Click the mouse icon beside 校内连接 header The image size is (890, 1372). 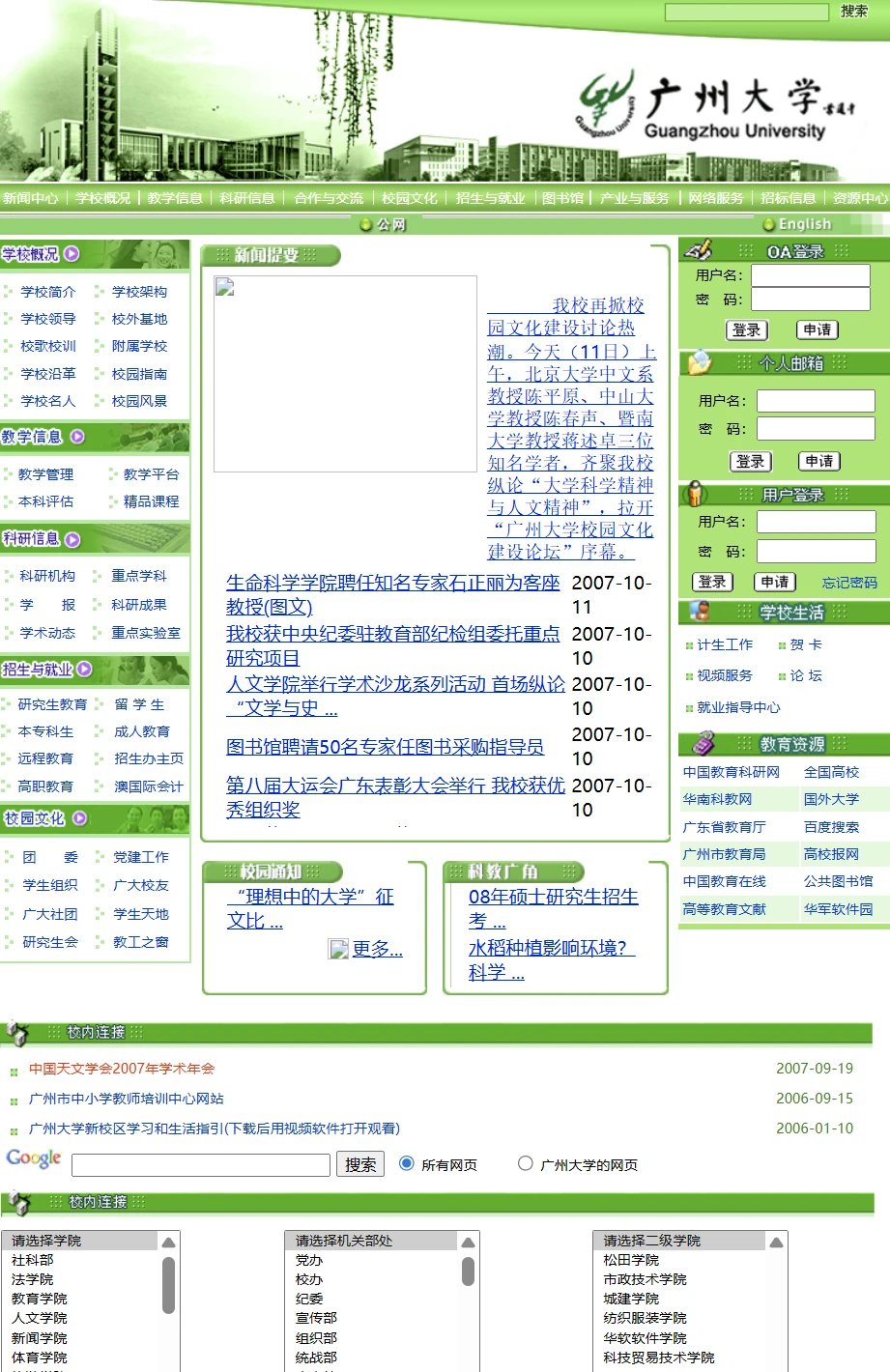click(x=14, y=1032)
